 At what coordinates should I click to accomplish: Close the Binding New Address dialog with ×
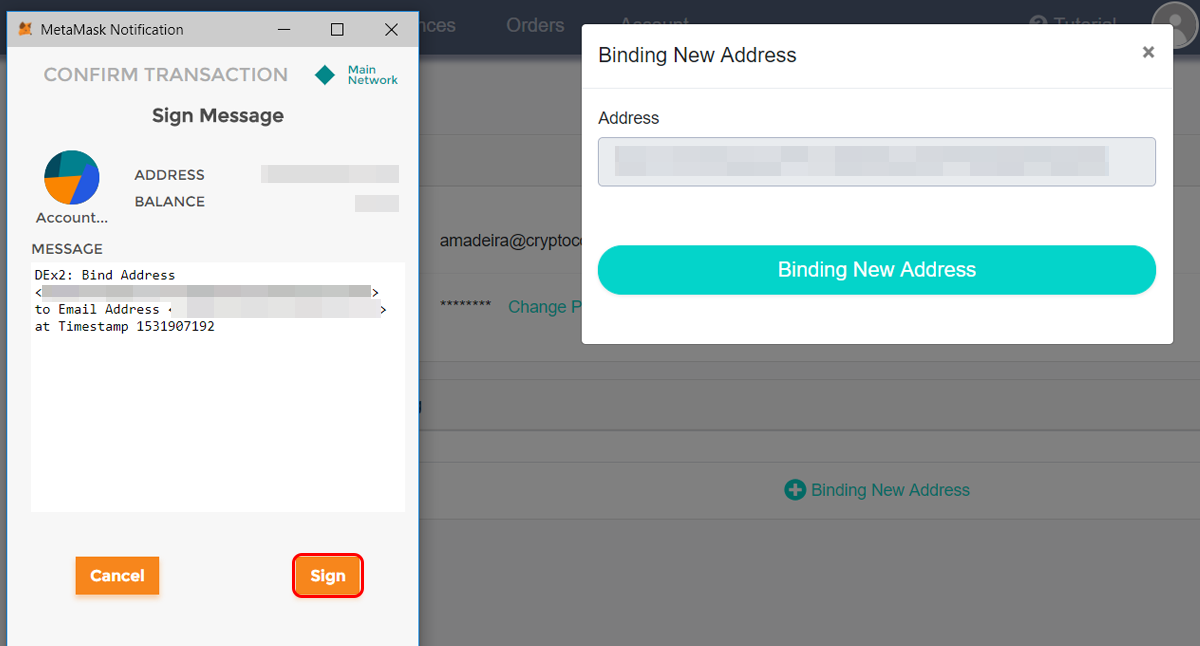pos(1148,52)
